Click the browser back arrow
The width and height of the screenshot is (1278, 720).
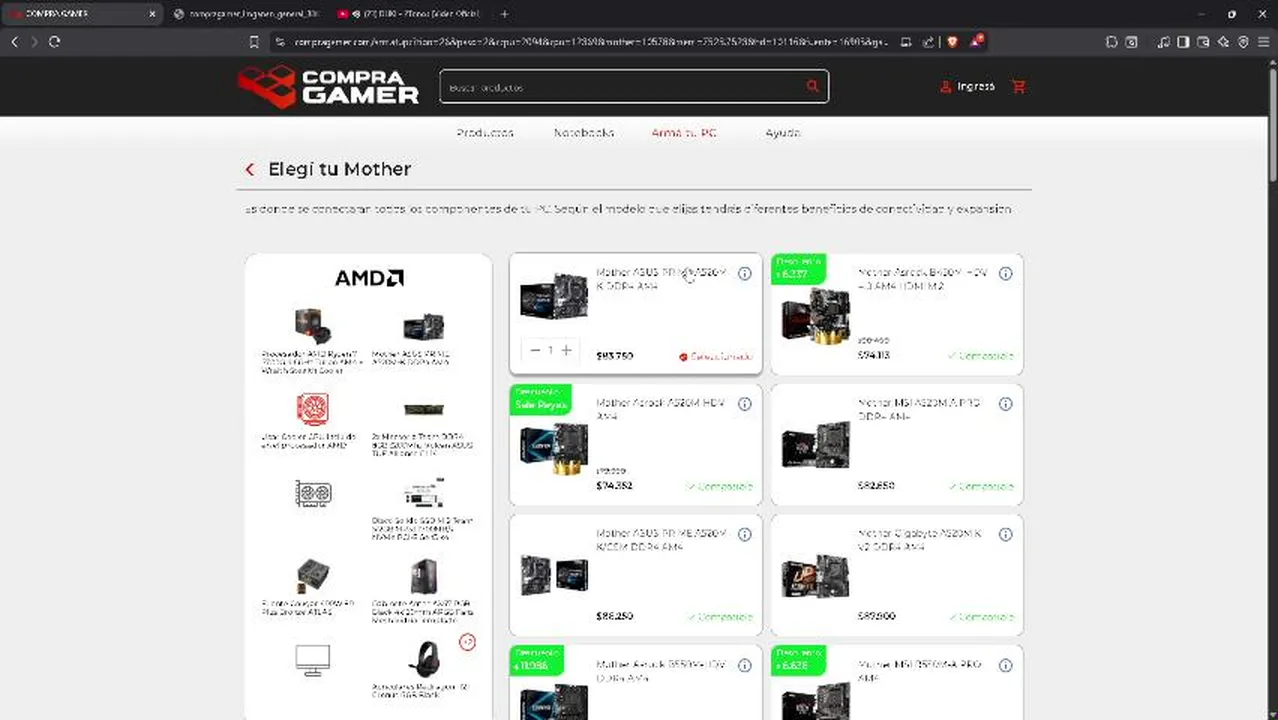coord(14,42)
